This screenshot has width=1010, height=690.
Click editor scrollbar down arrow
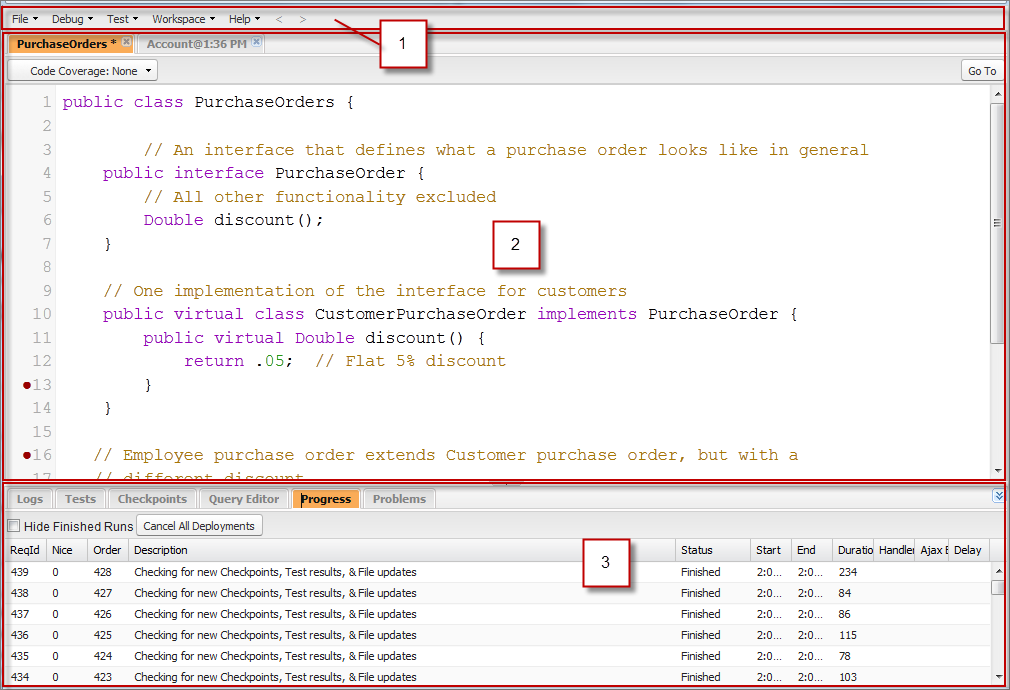pos(997,471)
